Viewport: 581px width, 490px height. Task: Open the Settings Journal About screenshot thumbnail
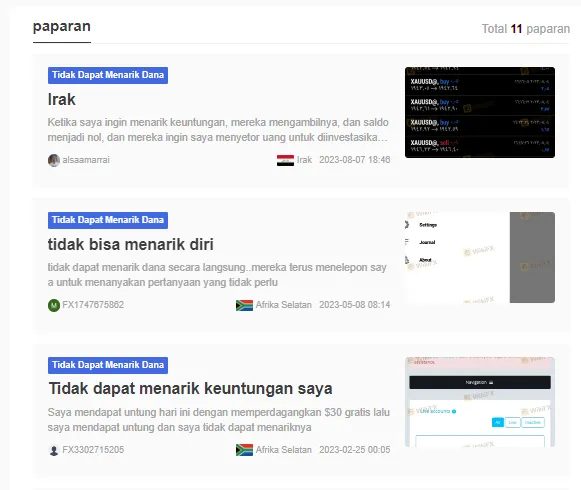(480, 257)
